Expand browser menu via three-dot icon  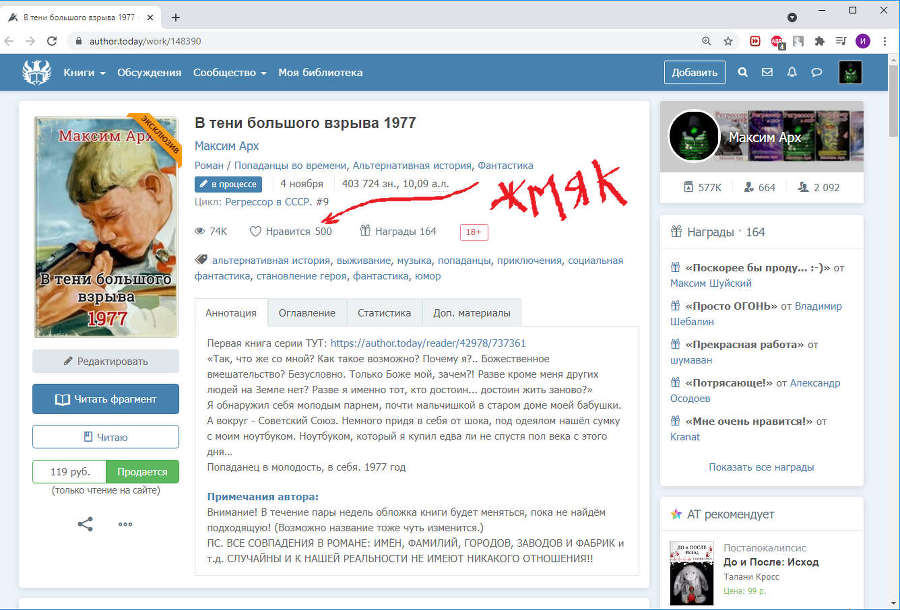(887, 41)
